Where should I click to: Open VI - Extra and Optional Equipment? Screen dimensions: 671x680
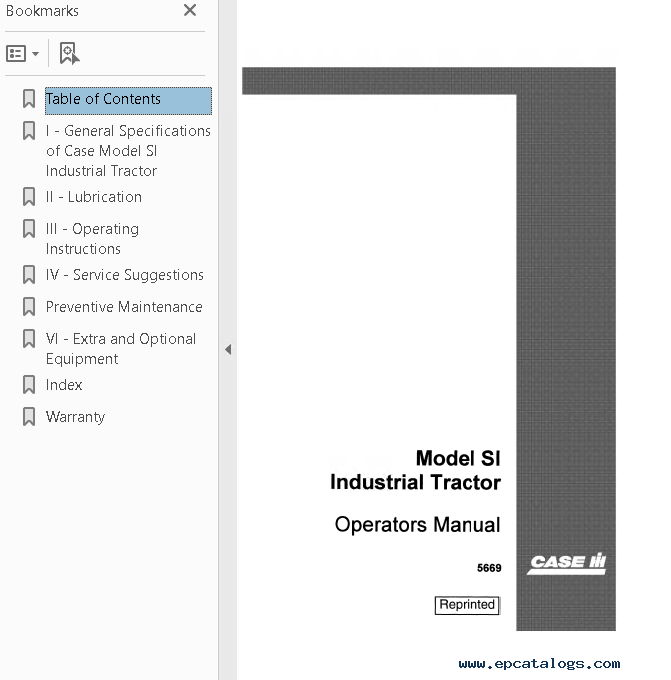pyautogui.click(x=121, y=349)
